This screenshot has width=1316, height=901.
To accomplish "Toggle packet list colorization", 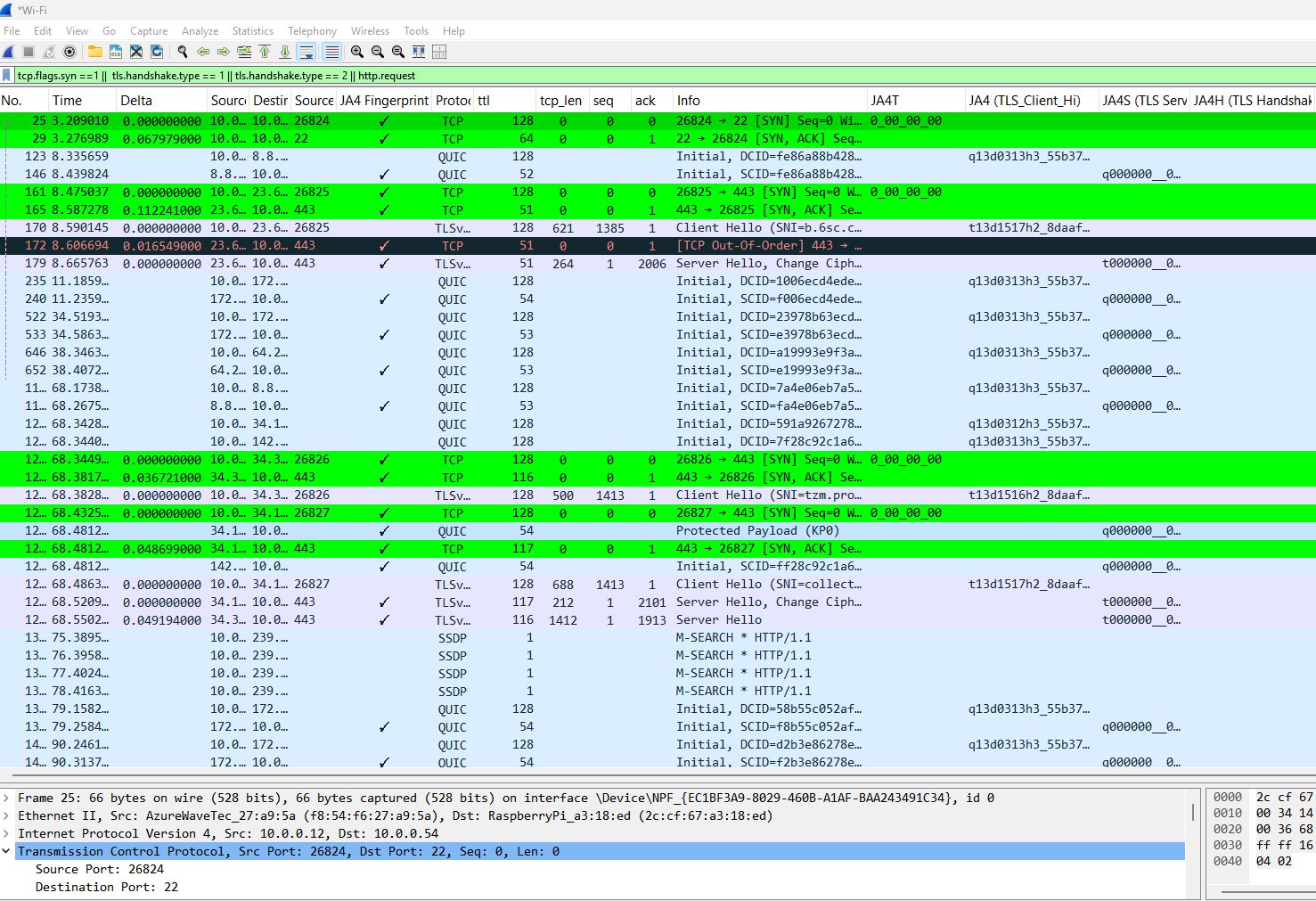I will tap(331, 53).
